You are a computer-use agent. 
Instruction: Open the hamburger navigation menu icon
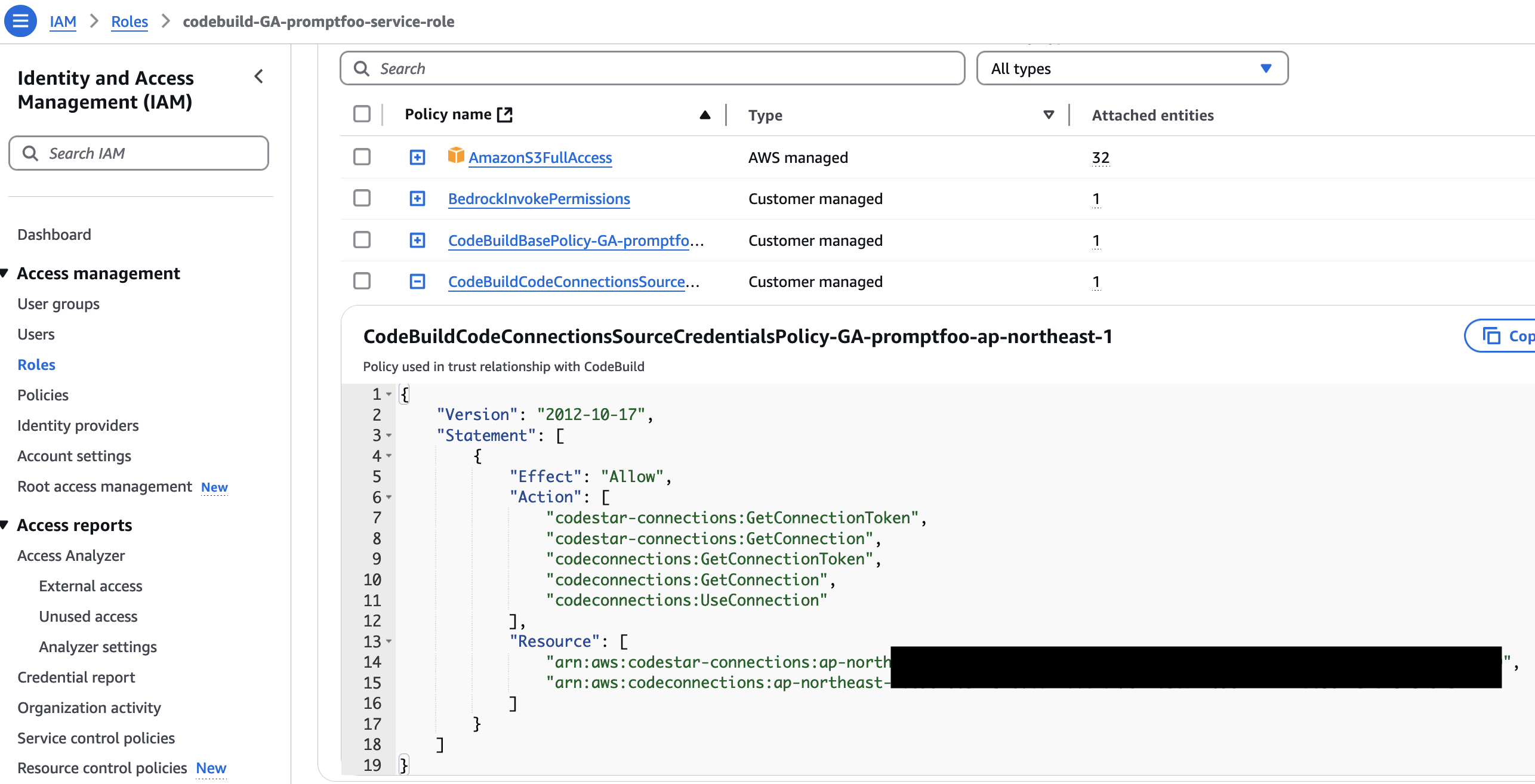click(x=20, y=21)
